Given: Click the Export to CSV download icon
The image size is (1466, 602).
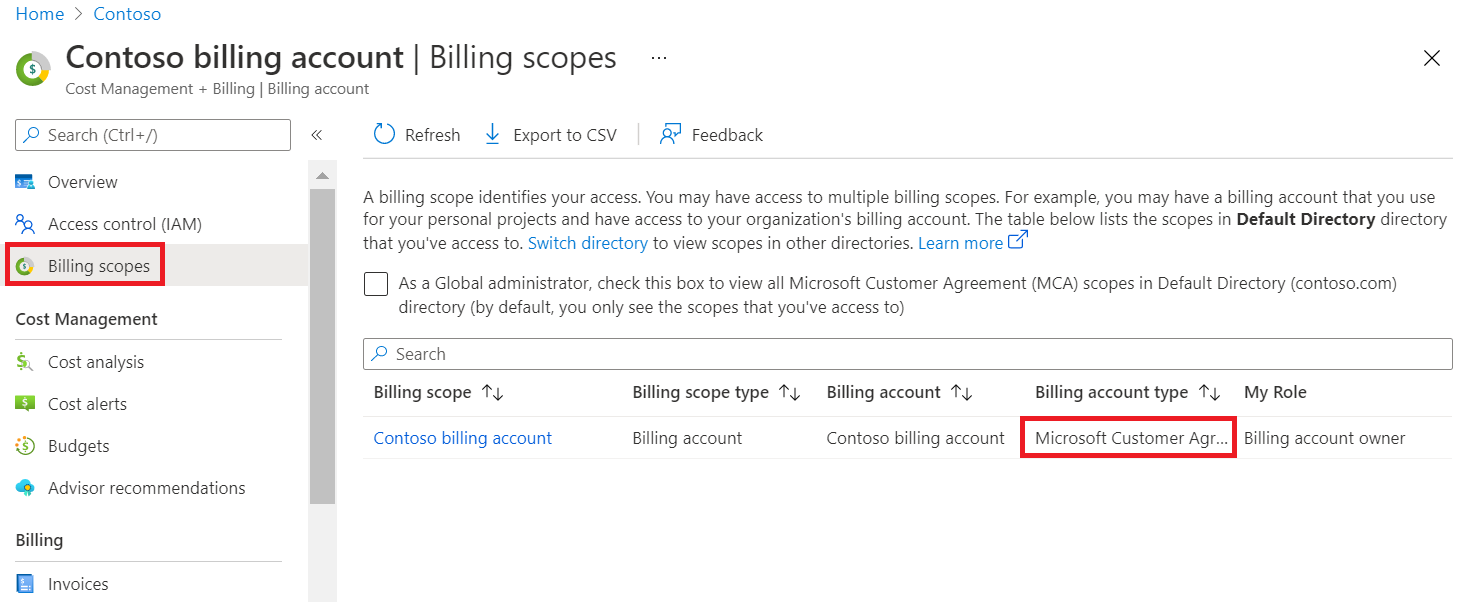Looking at the screenshot, I should [492, 135].
